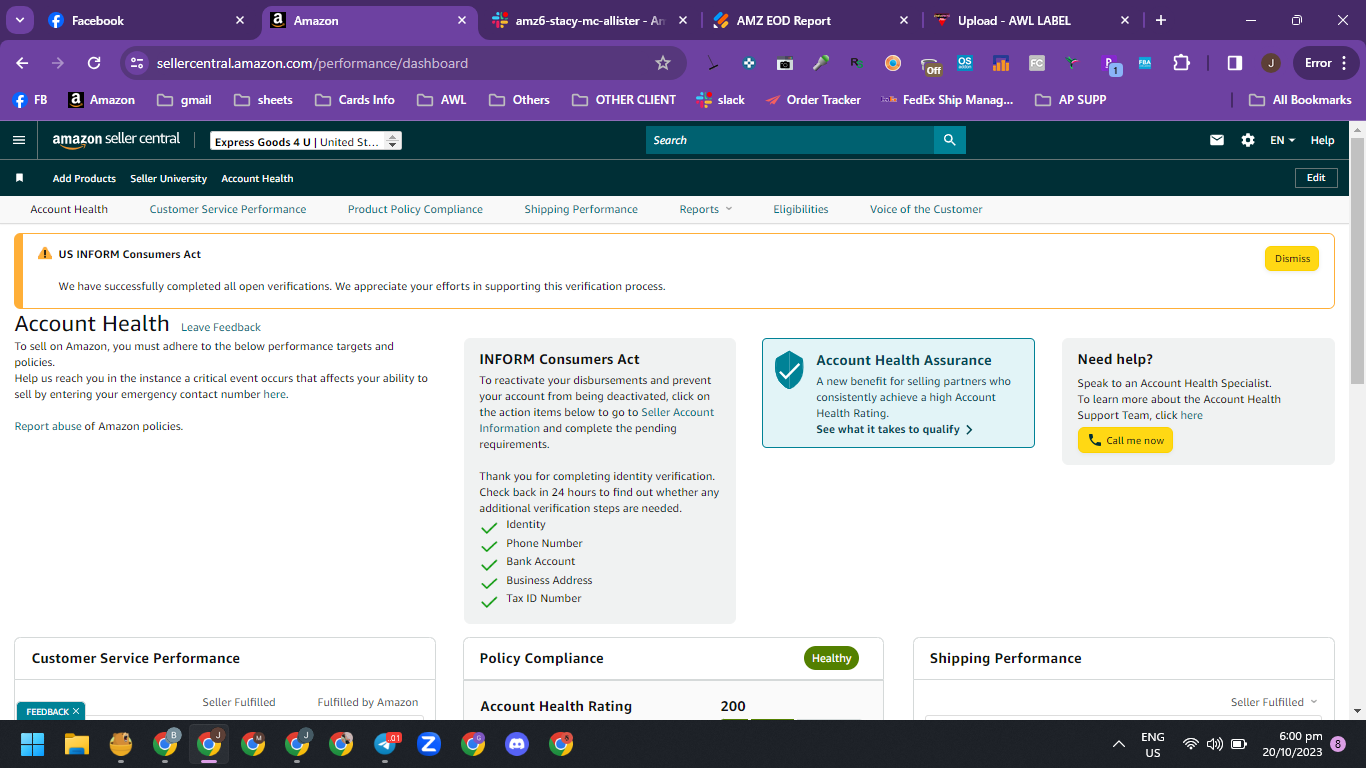1366x768 pixels.
Task: Open See what it takes to qualify
Action: tap(894, 429)
